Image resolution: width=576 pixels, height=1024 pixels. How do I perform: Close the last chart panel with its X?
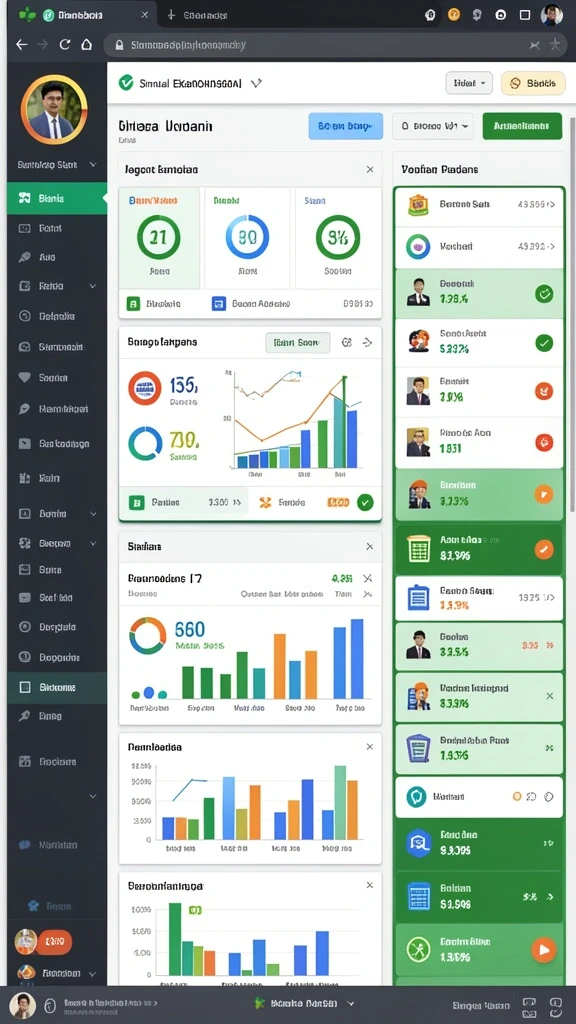point(370,885)
